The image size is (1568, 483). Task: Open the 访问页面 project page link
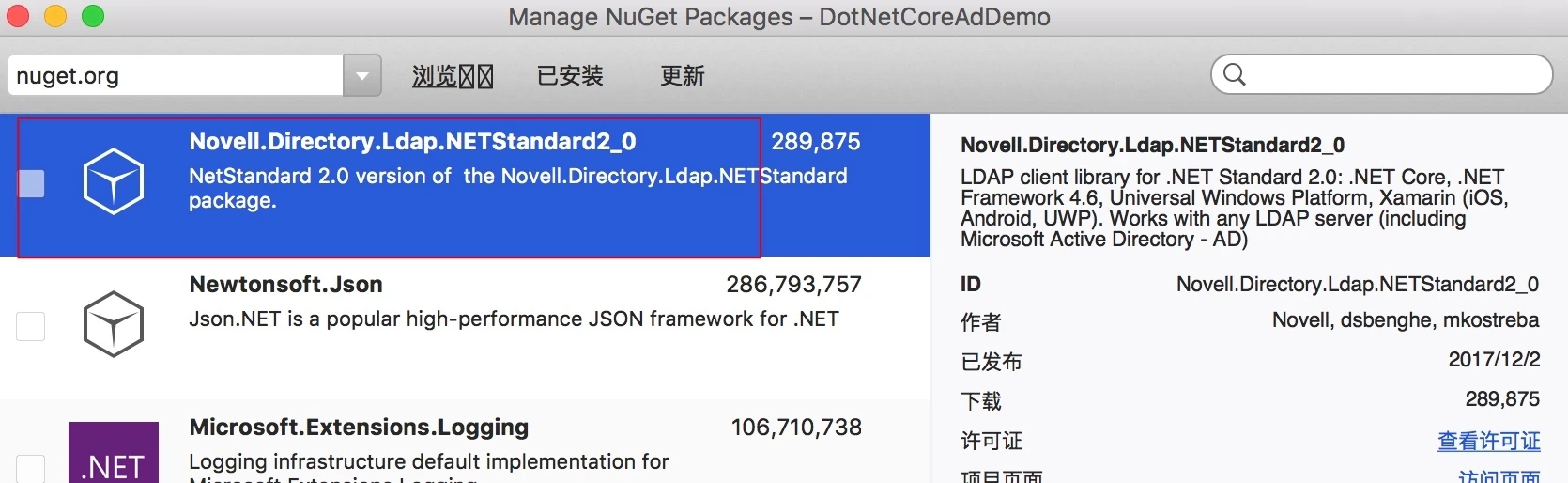(x=1499, y=477)
